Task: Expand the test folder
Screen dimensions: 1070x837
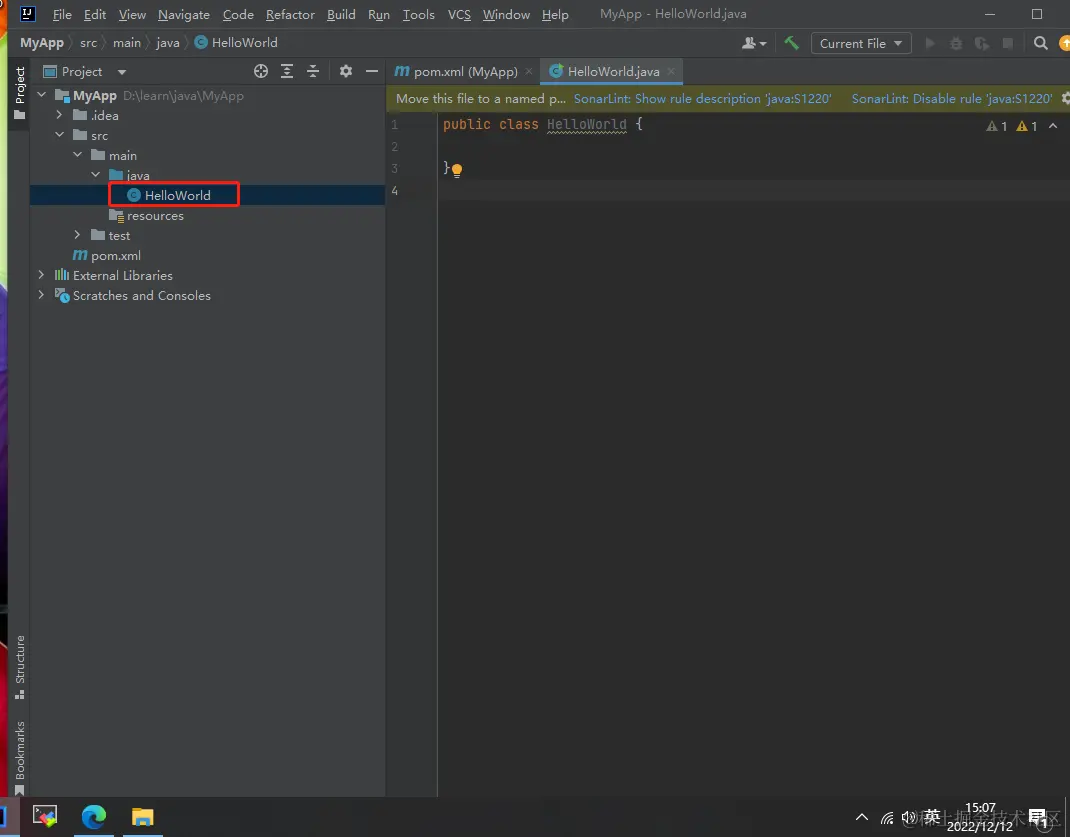Action: click(x=78, y=235)
